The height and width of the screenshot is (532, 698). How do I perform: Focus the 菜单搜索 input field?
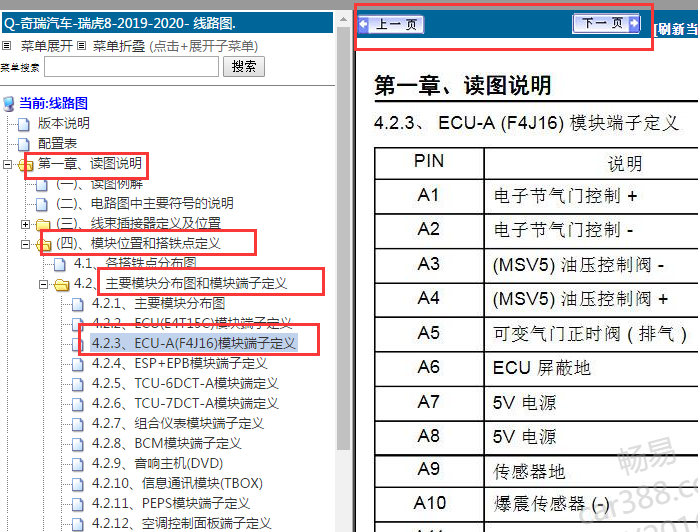[x=131, y=67]
